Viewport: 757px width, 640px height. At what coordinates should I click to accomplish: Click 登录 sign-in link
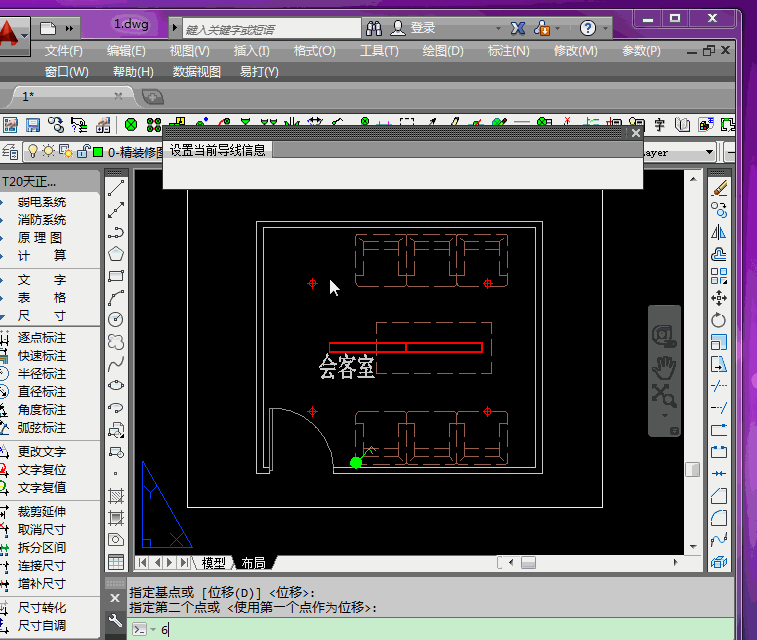pos(423,28)
